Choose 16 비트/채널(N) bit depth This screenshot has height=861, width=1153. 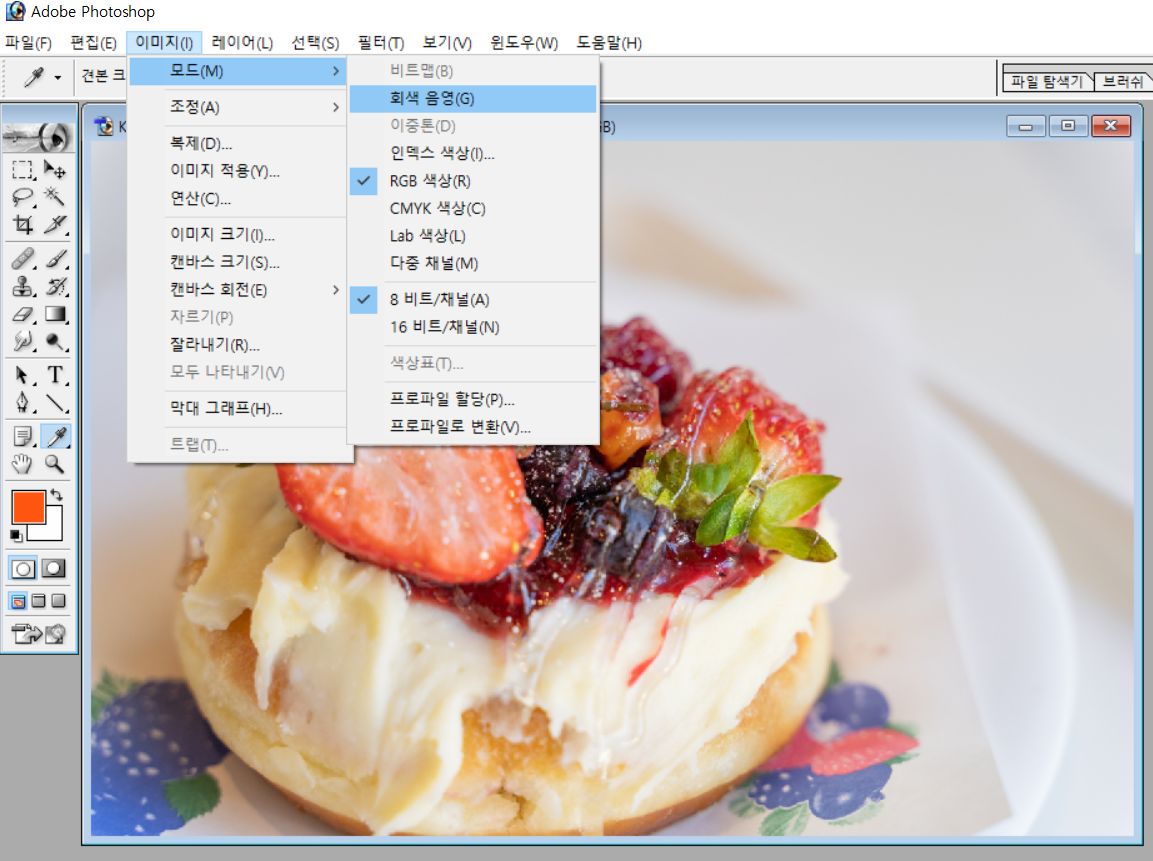[473, 327]
